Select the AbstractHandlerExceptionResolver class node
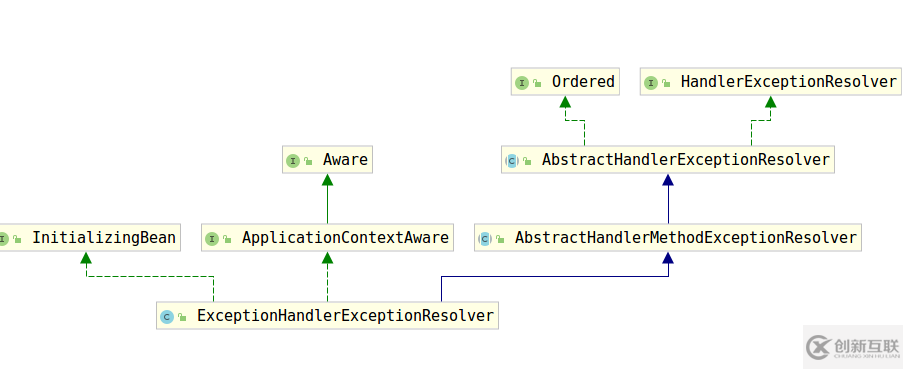The height and width of the screenshot is (369, 903). click(x=667, y=159)
